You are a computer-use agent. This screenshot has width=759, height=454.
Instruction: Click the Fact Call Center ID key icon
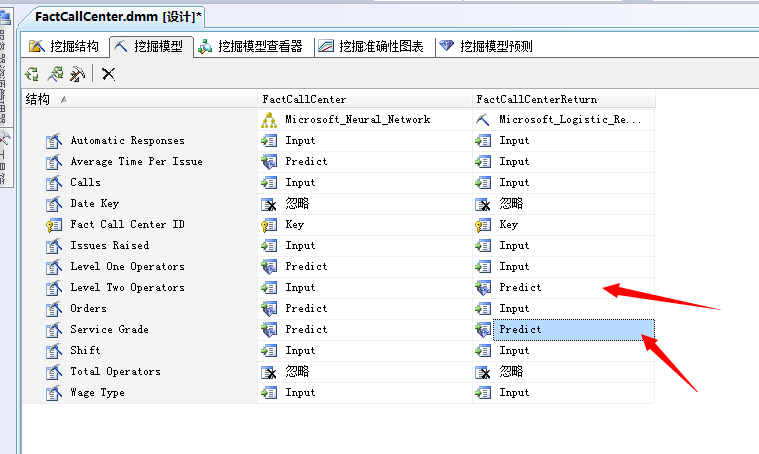tap(54, 225)
